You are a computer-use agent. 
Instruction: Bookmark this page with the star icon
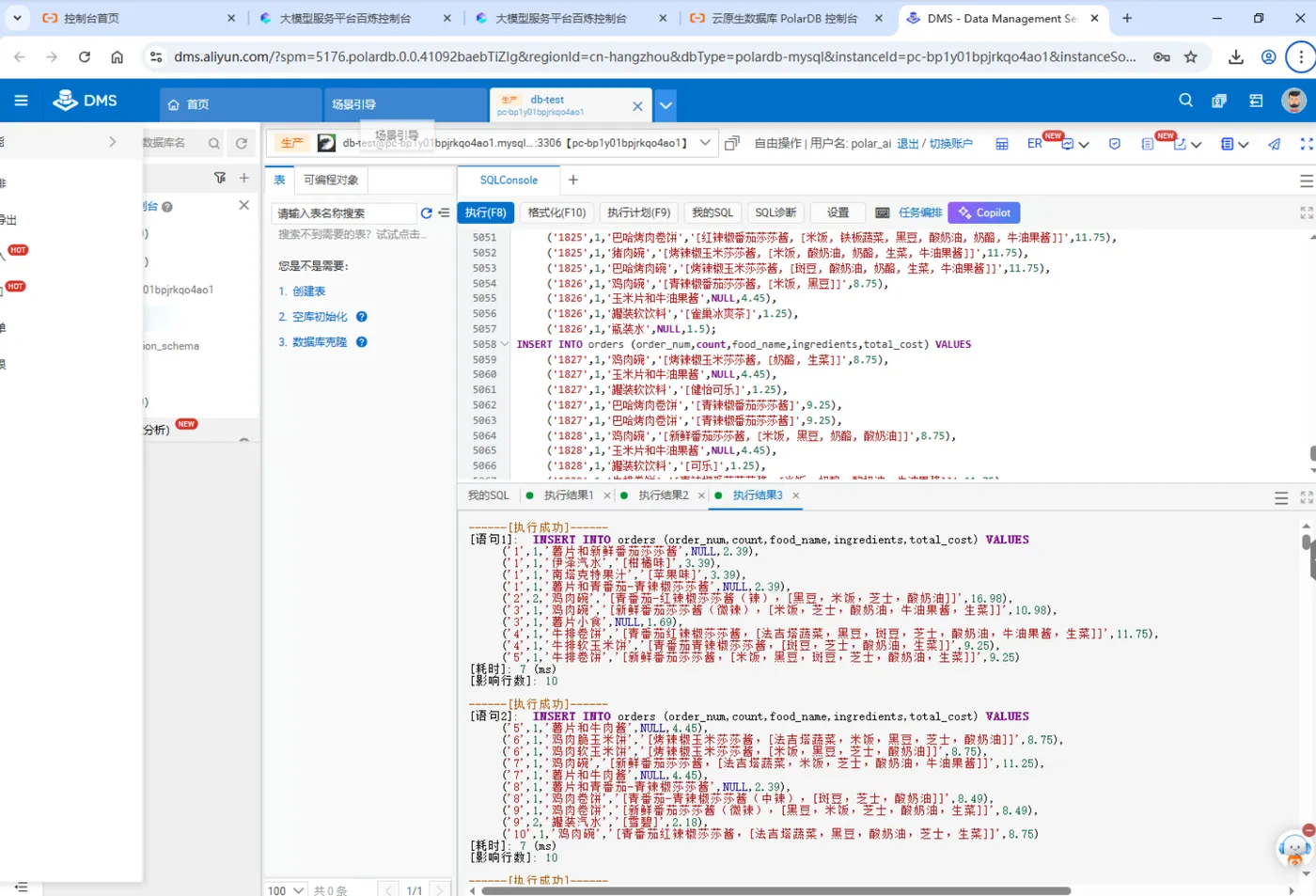tap(1191, 57)
